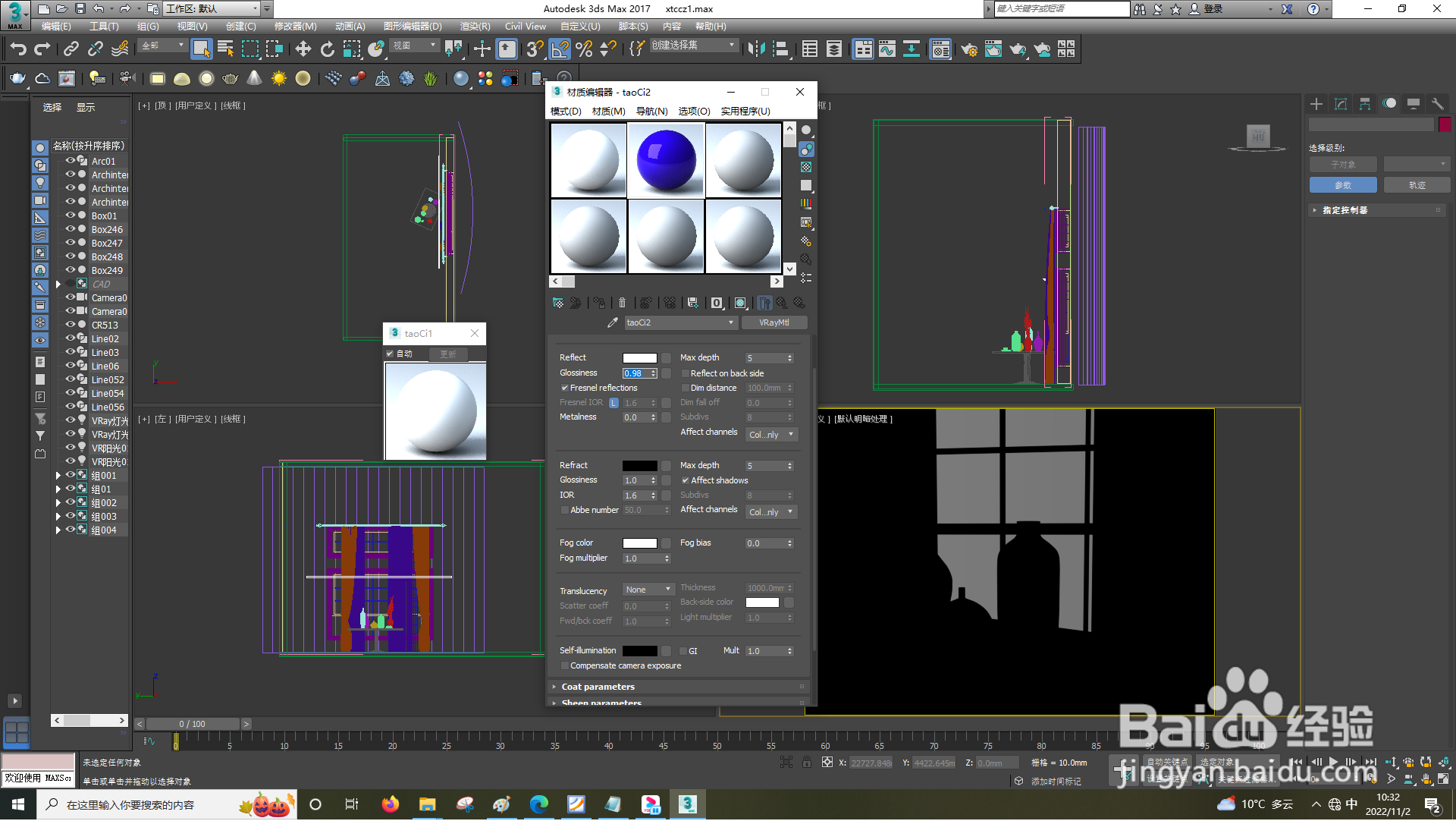Click the Reflect white color swatch
This screenshot has height=821, width=1456.
pyautogui.click(x=639, y=358)
